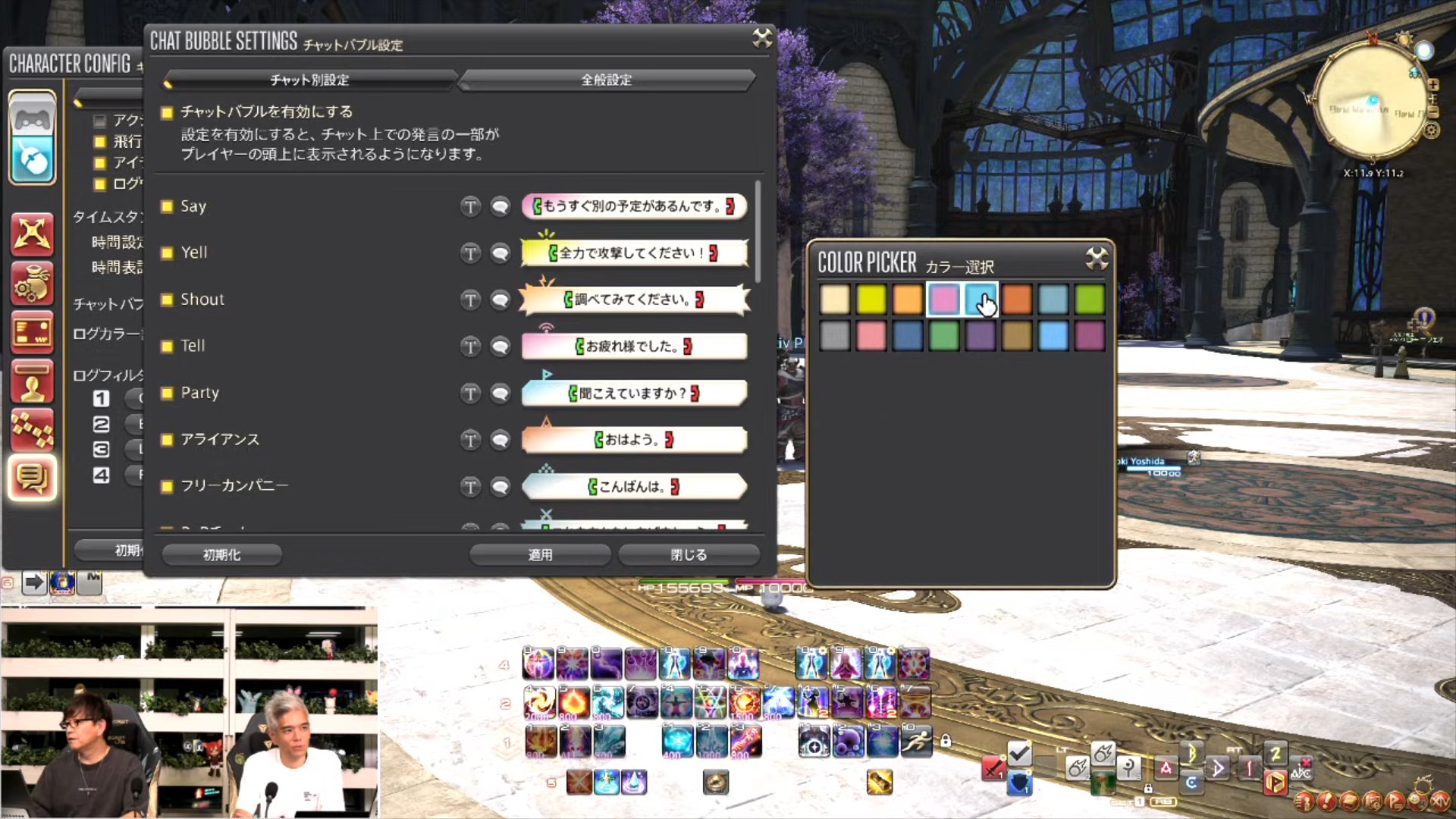Disable the チャットバブルを有効にする checkbox
The image size is (1456, 819).
(x=167, y=112)
